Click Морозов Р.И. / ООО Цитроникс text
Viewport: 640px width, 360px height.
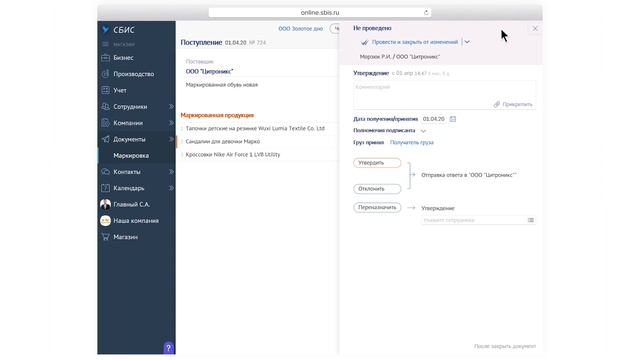pyautogui.click(x=400, y=57)
